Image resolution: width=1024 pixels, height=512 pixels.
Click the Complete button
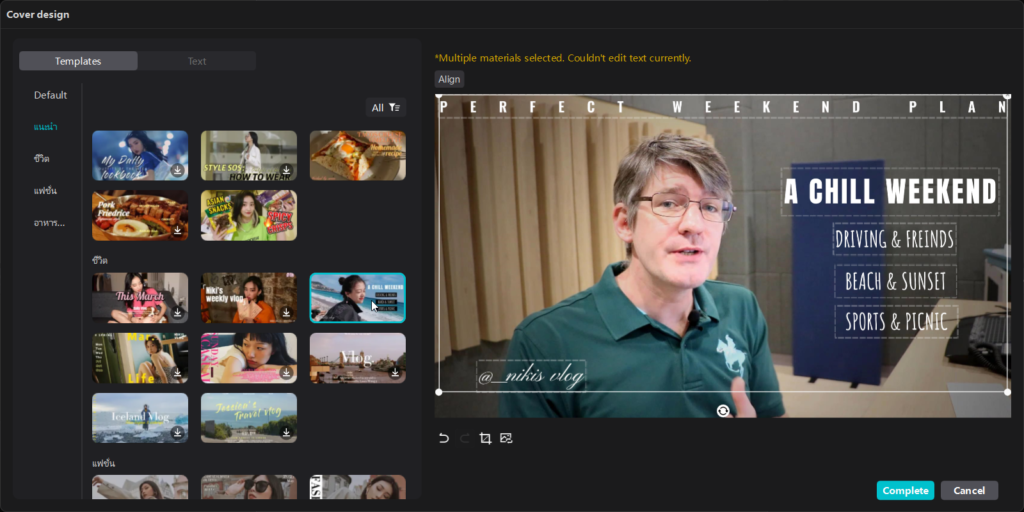tap(905, 490)
